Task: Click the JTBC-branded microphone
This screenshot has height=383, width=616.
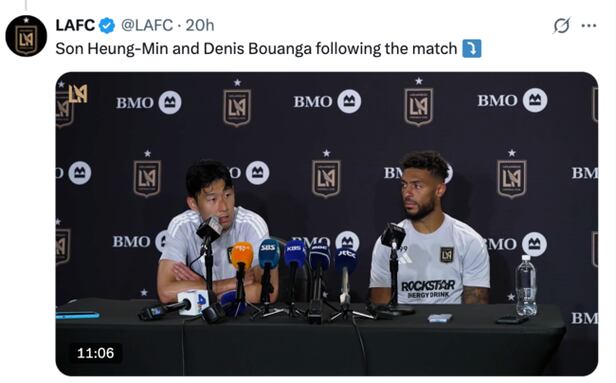Action: pos(346,260)
